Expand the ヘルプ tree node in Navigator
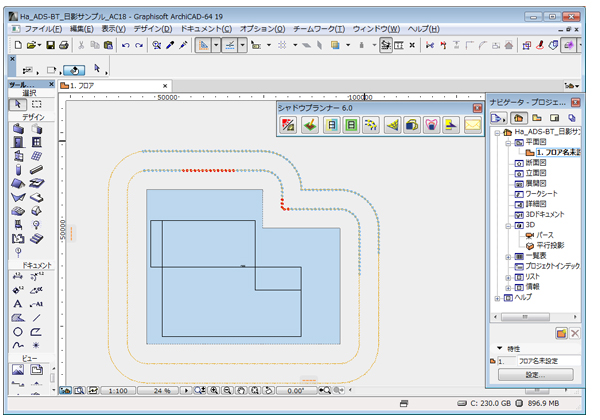The height and width of the screenshot is (420, 600). click(497, 298)
